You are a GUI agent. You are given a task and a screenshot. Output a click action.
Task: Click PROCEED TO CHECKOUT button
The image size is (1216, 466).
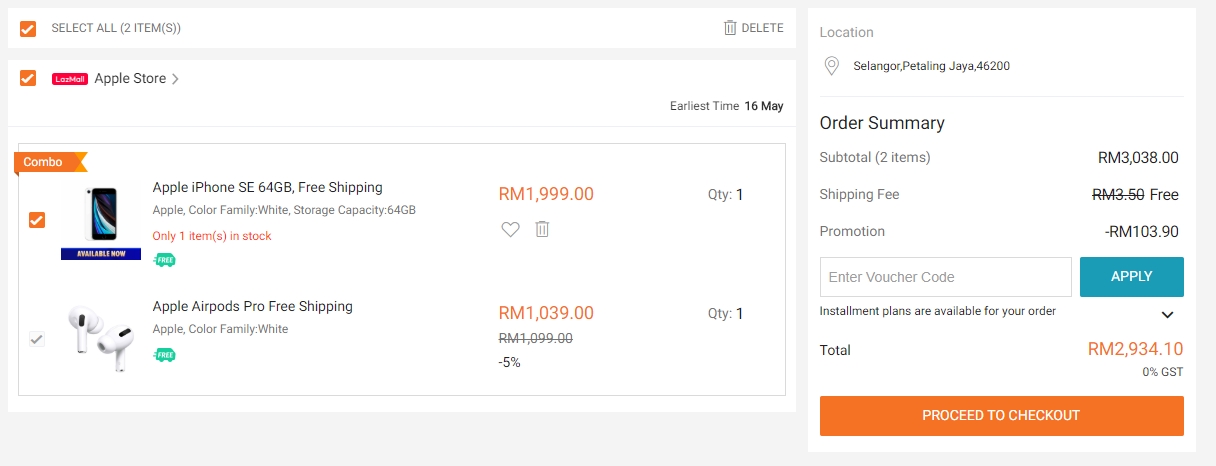[1001, 416]
